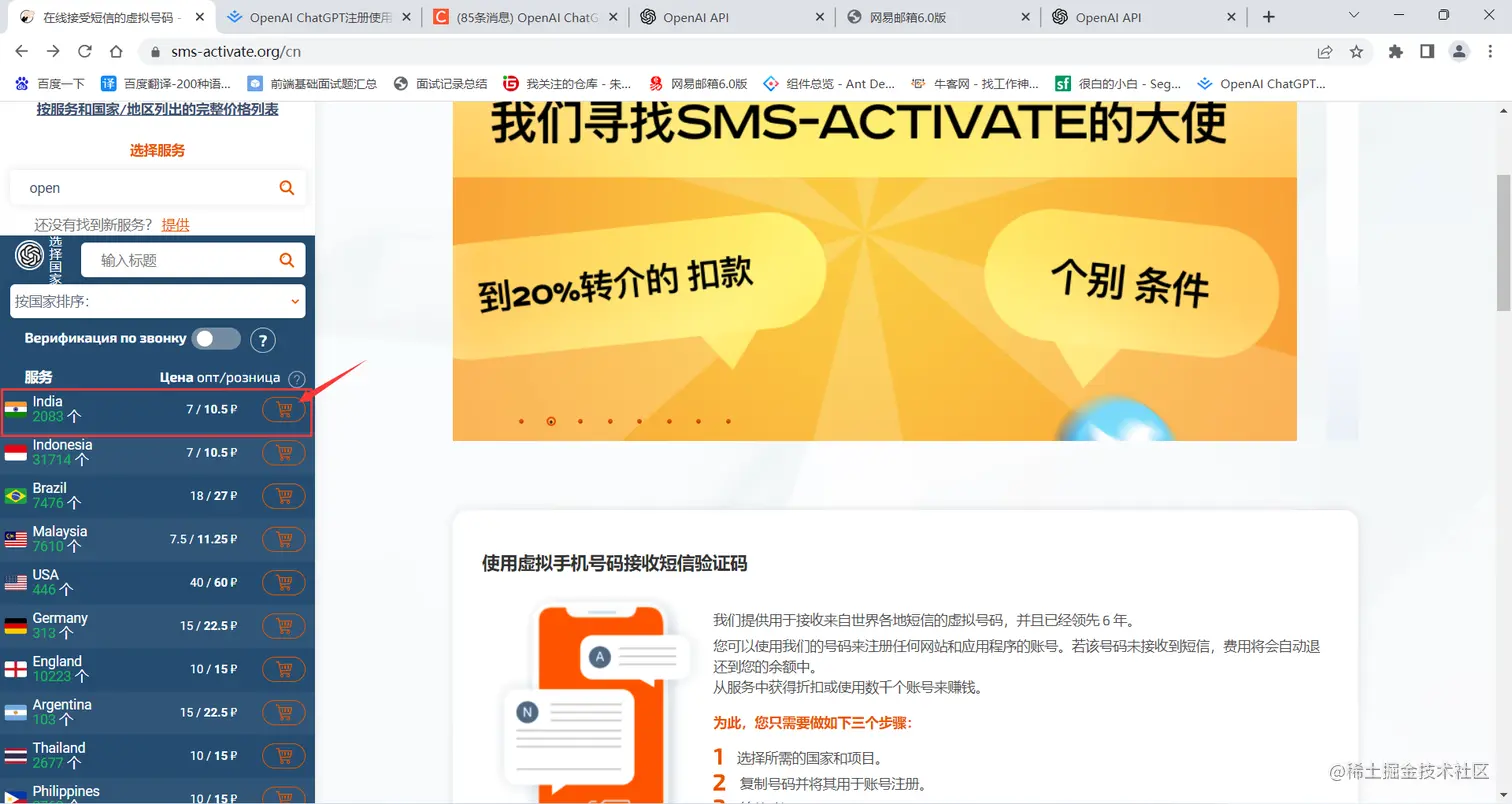
Task: Click help icon beside price header
Action: coord(297,379)
